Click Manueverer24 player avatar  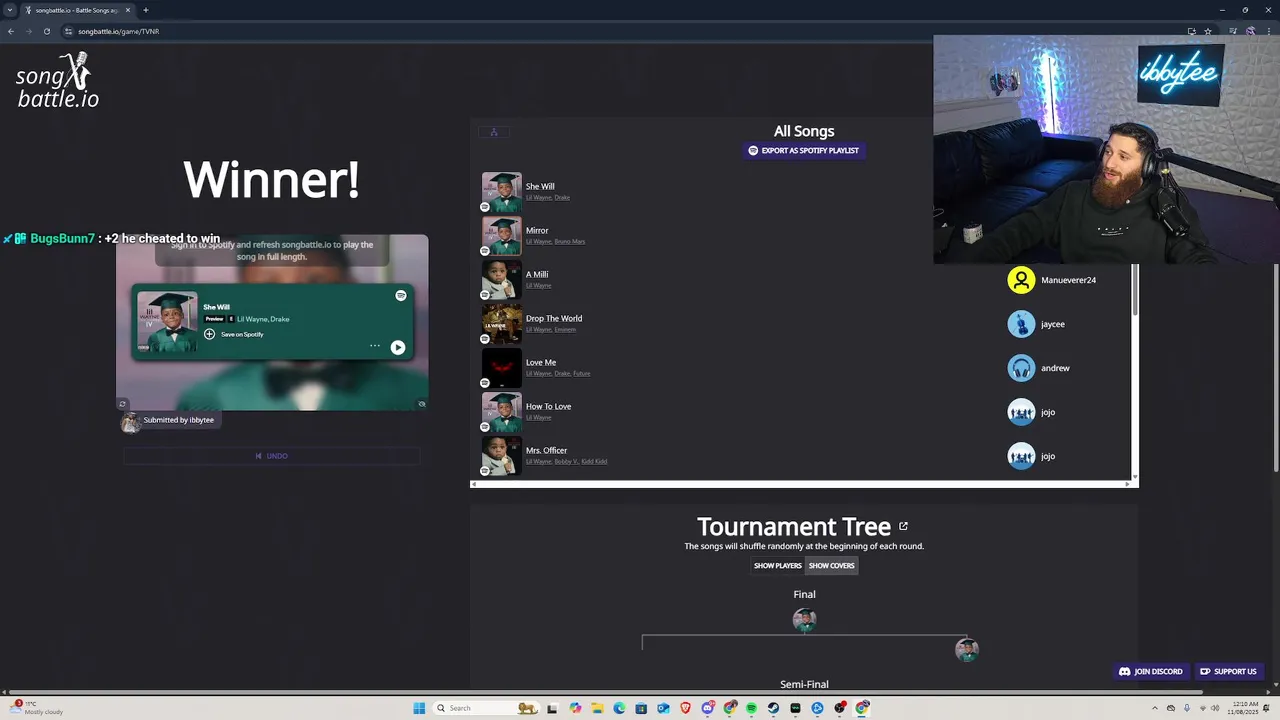click(x=1021, y=280)
